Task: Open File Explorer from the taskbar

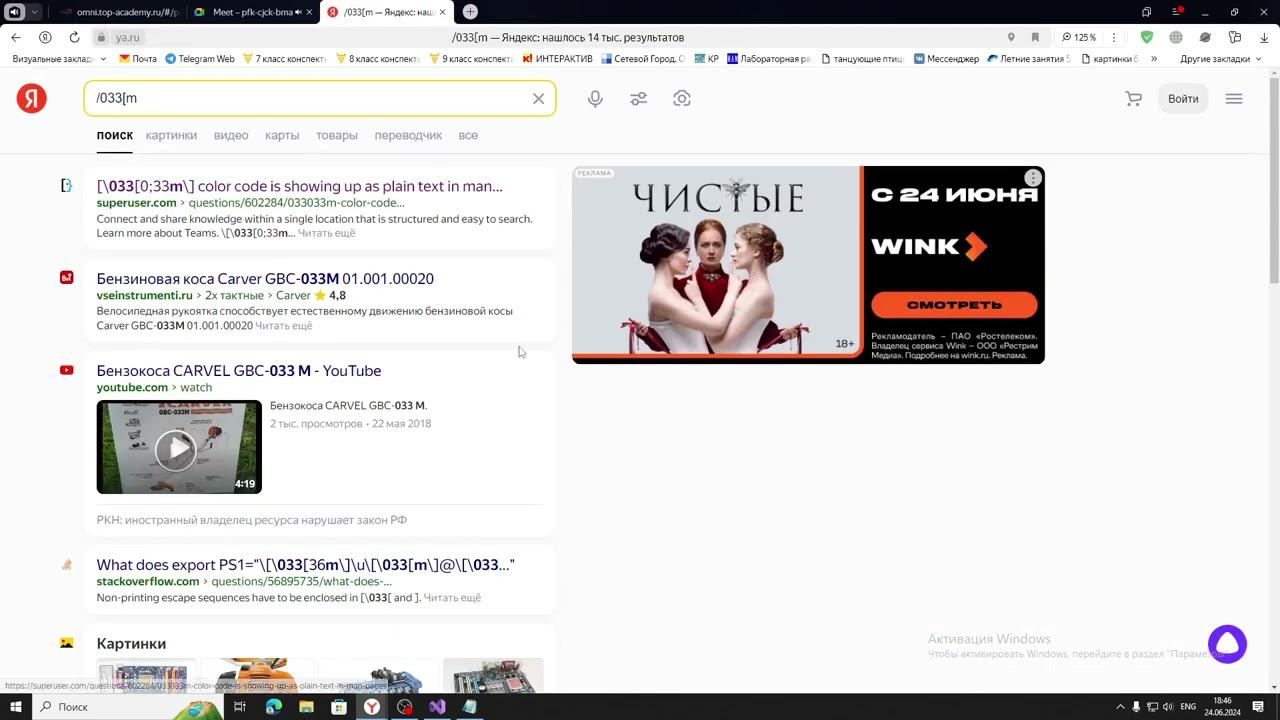Action: (x=306, y=707)
